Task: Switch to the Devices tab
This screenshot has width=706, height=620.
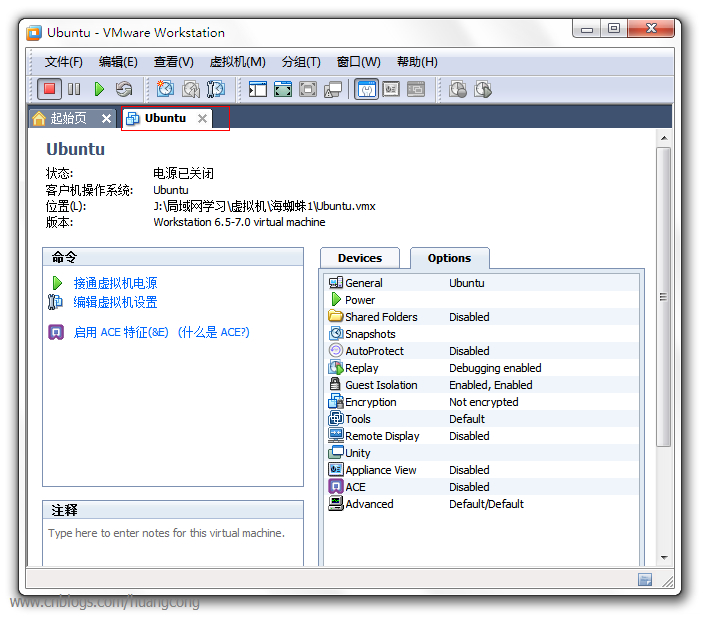Action: tap(360, 258)
